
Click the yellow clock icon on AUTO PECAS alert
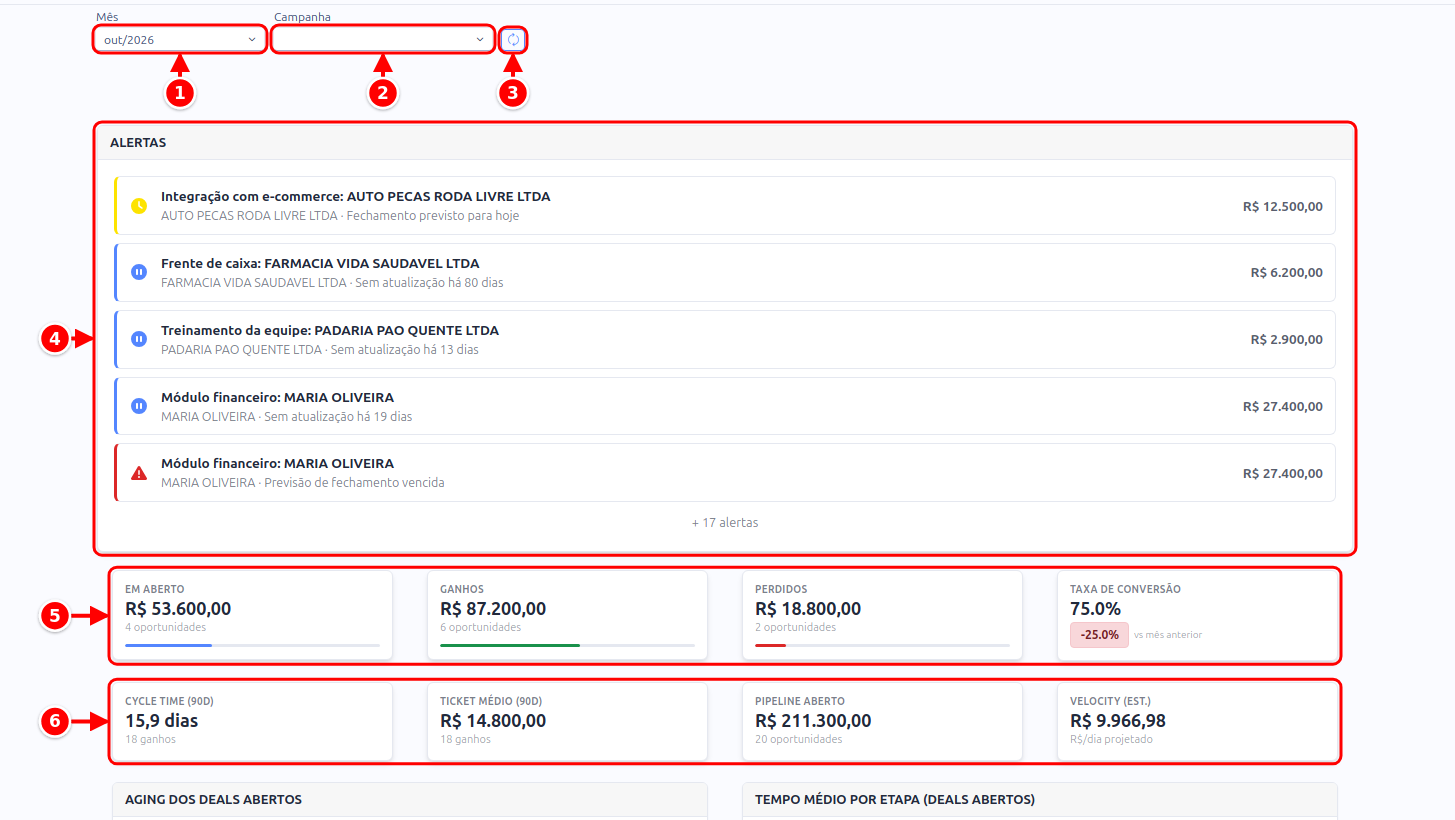(x=139, y=206)
